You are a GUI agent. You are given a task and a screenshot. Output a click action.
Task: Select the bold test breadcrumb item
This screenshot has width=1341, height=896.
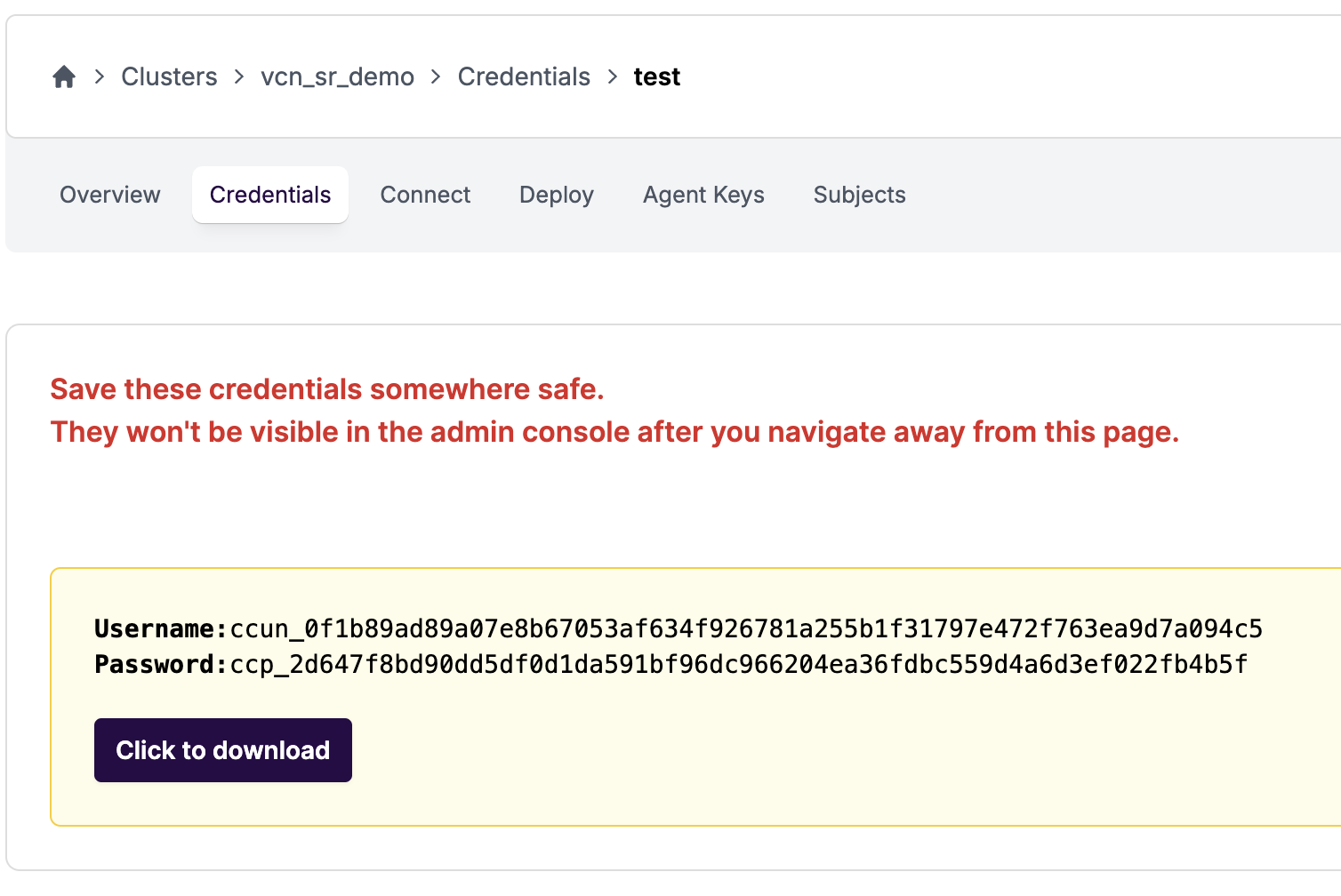tap(657, 77)
